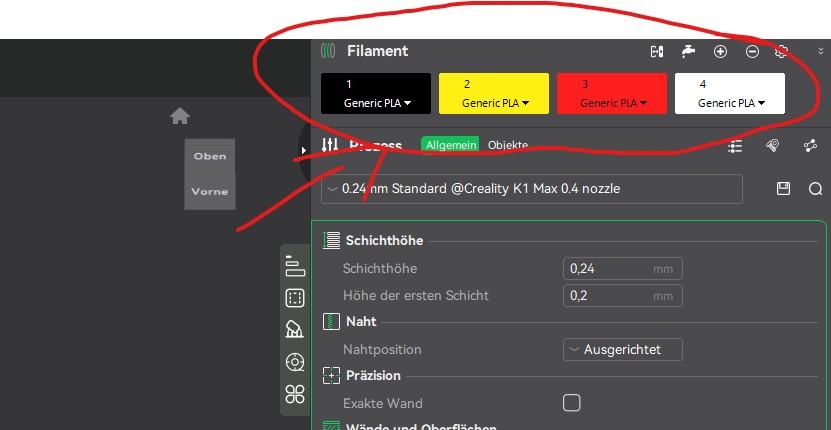Switch to the Allgemein tab
This screenshot has height=430, width=831.
[x=450, y=145]
